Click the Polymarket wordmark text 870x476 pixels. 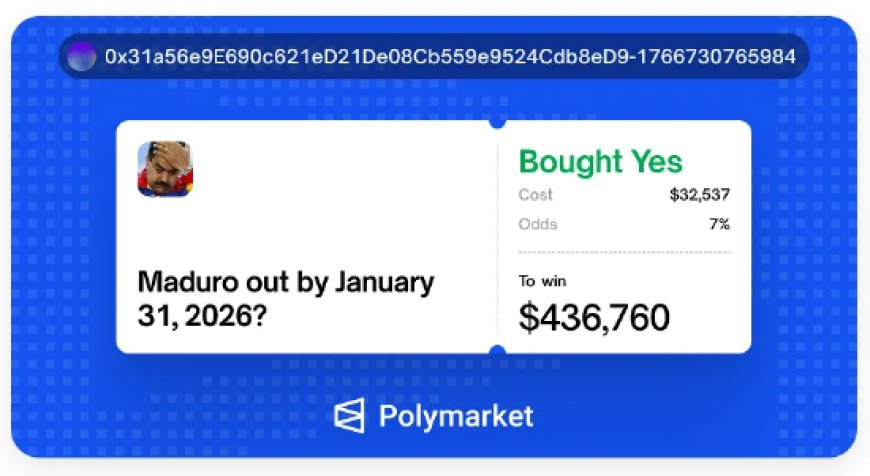[455, 416]
